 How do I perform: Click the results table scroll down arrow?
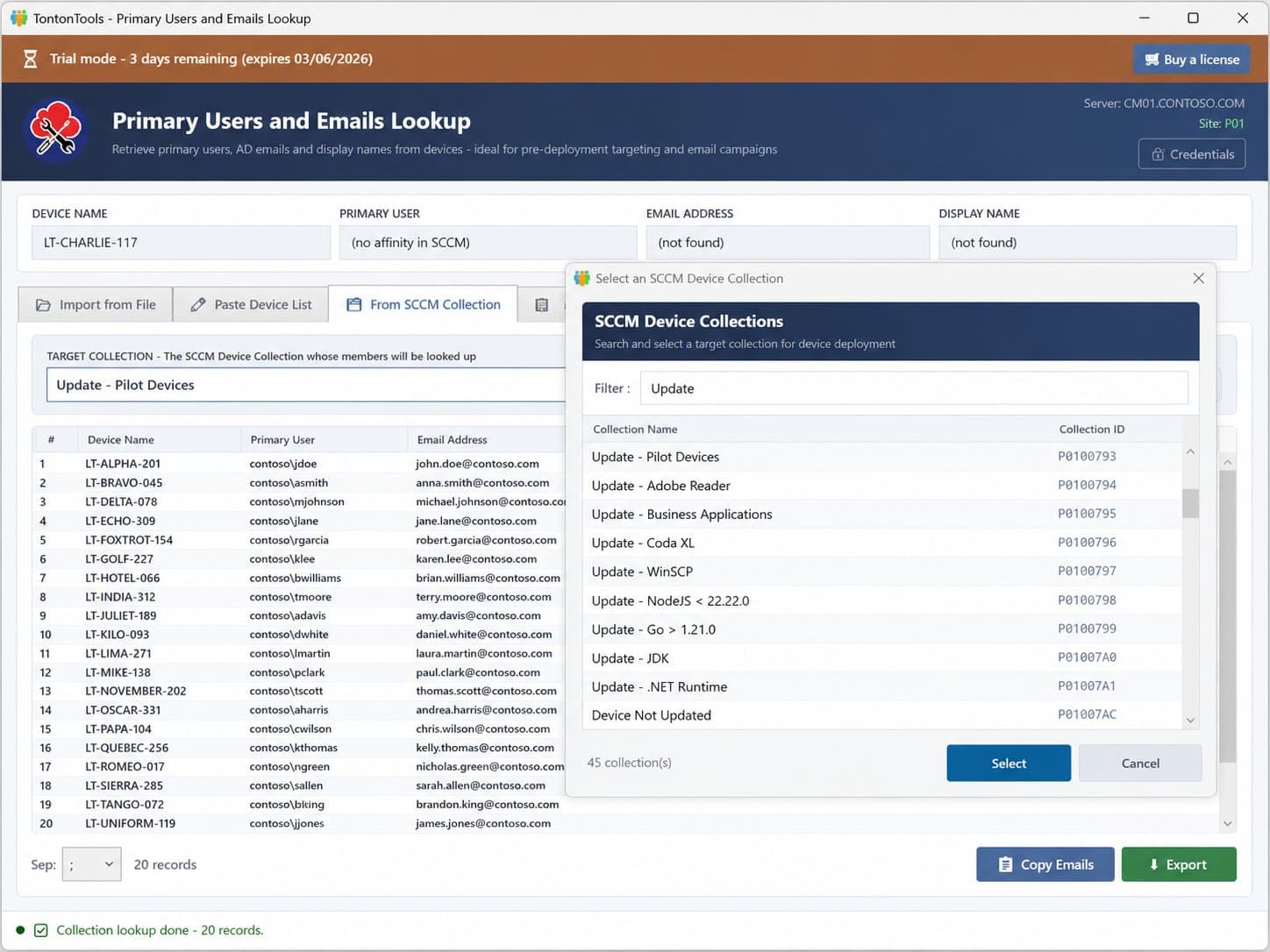(x=1228, y=823)
